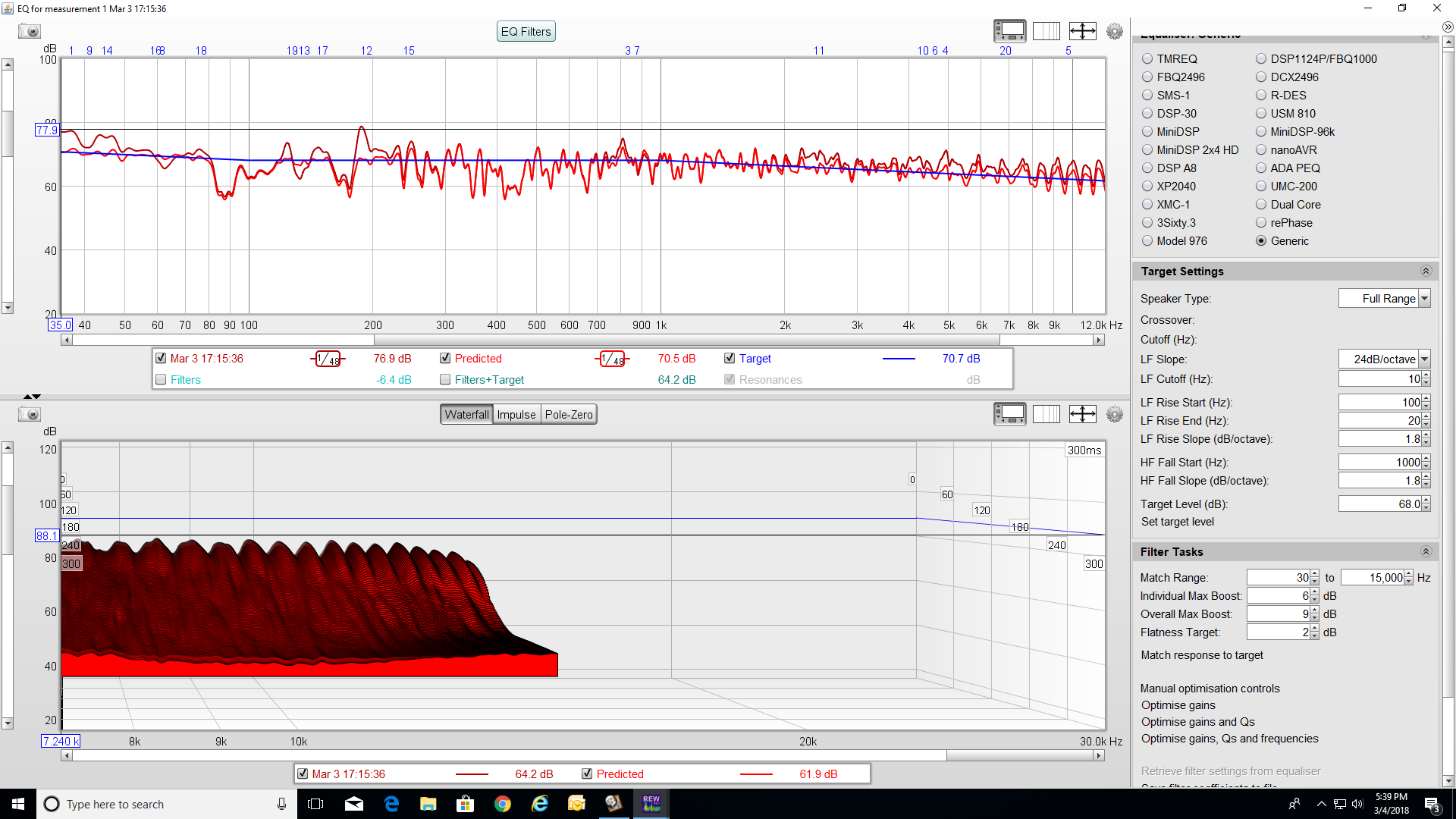This screenshot has height=819, width=1456.
Task: Capture the waterfall graph with camera icon
Action: pos(30,414)
